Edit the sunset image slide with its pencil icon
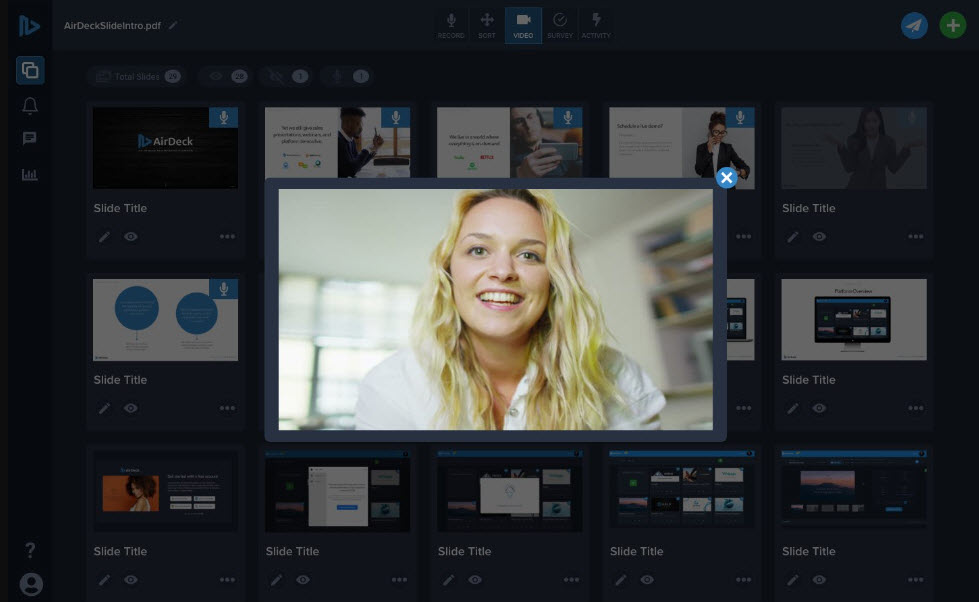979x602 pixels. click(x=793, y=580)
